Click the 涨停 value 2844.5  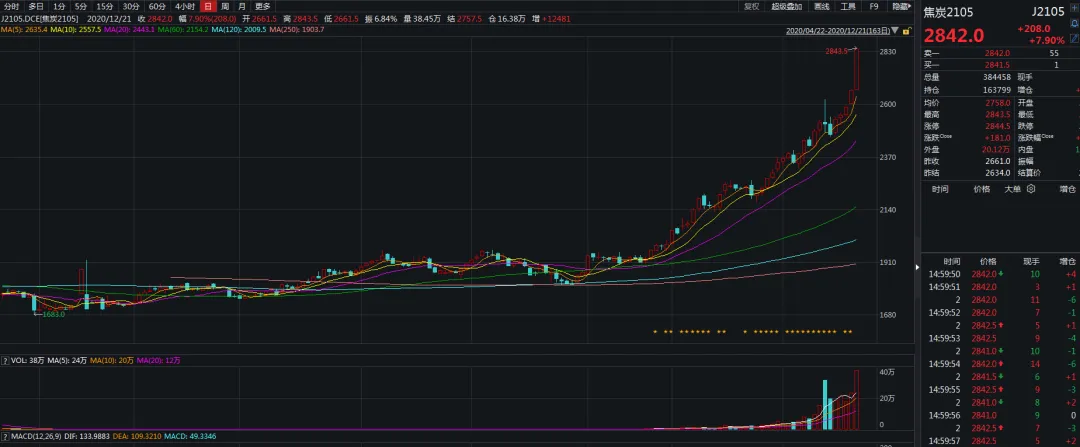pos(997,126)
